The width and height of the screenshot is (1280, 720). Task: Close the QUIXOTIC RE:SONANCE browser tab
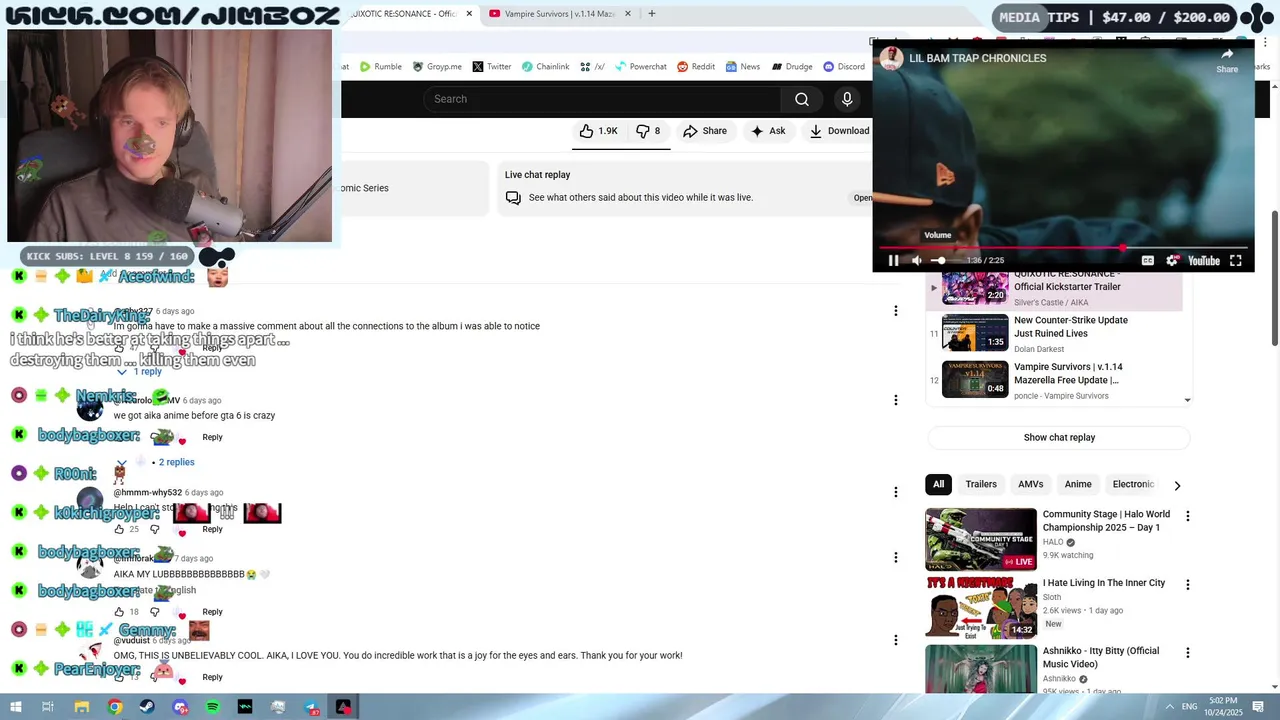click(469, 14)
